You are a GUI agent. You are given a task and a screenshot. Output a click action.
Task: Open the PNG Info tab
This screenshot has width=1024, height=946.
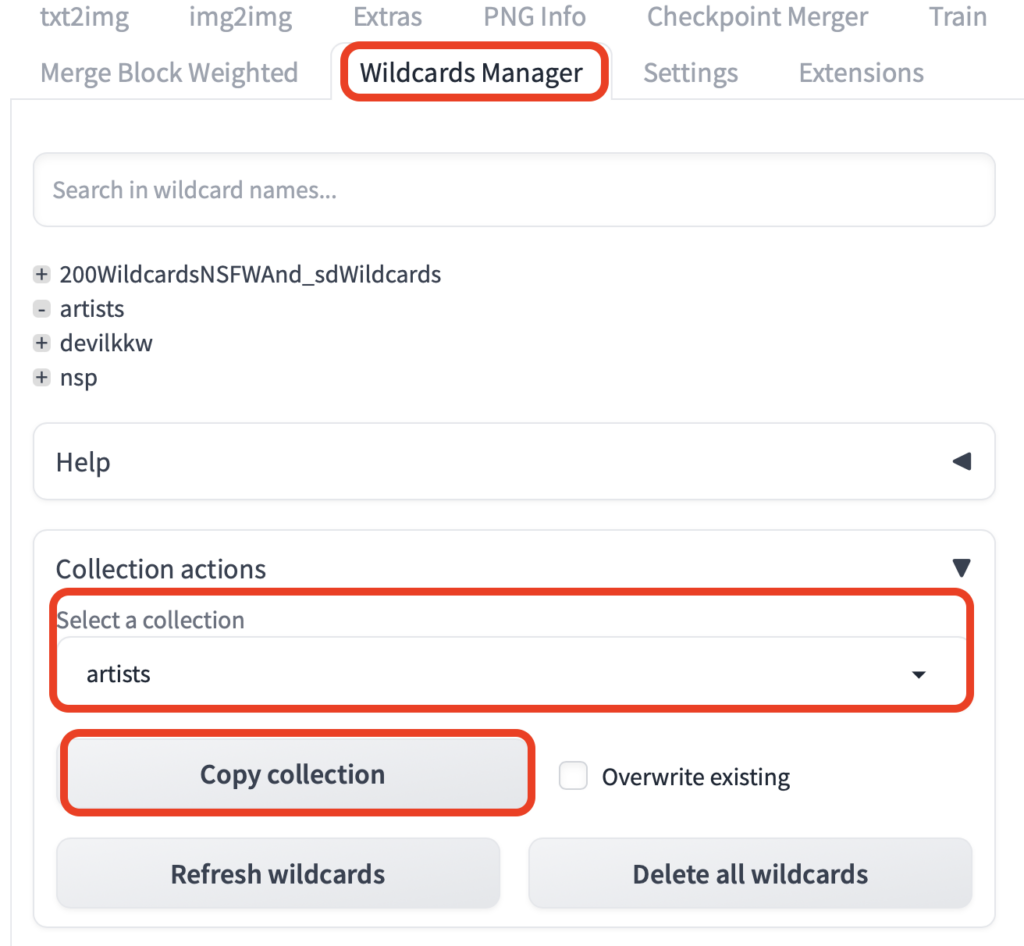(x=534, y=17)
